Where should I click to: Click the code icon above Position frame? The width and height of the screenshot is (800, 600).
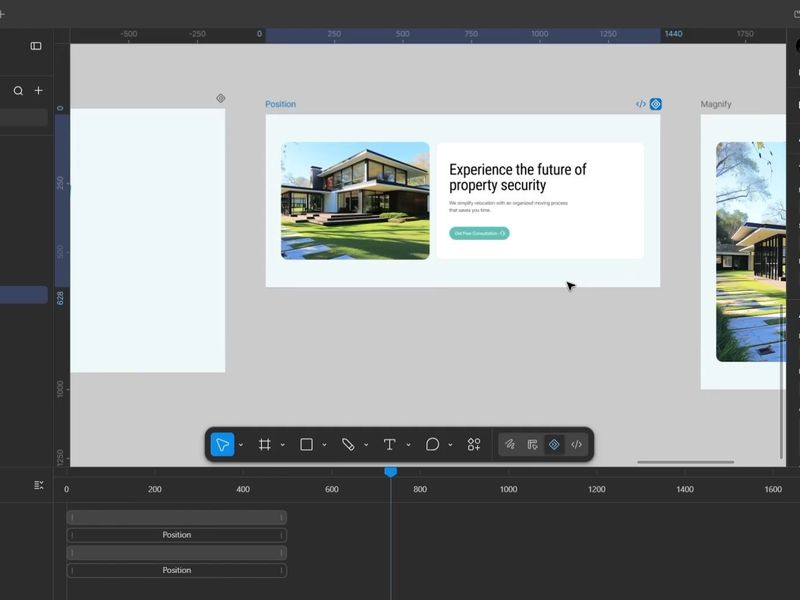641,104
